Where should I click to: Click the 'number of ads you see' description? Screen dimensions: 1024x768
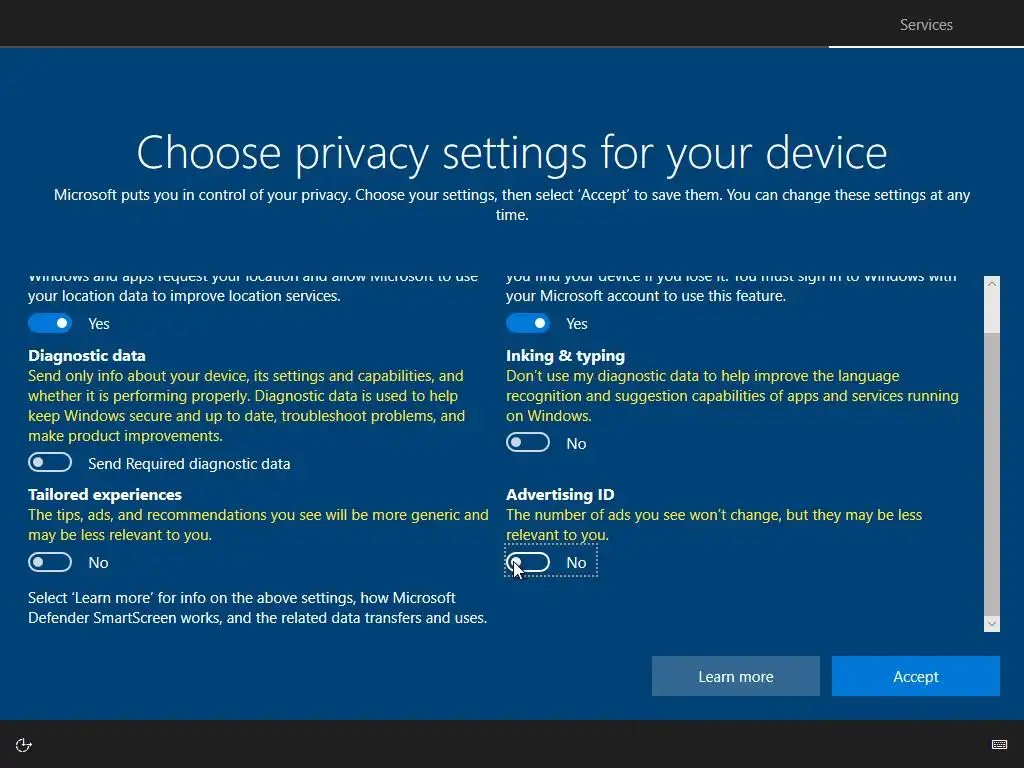(x=714, y=524)
